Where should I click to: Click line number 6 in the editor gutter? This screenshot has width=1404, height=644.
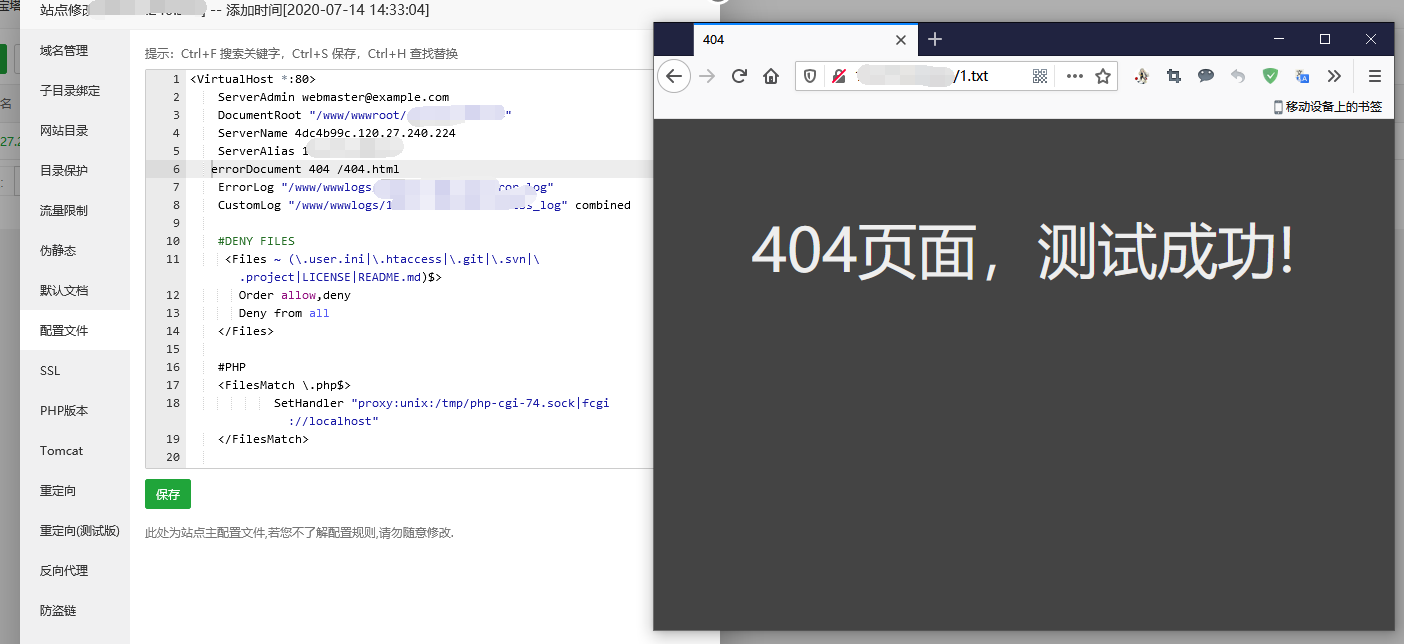(x=176, y=169)
